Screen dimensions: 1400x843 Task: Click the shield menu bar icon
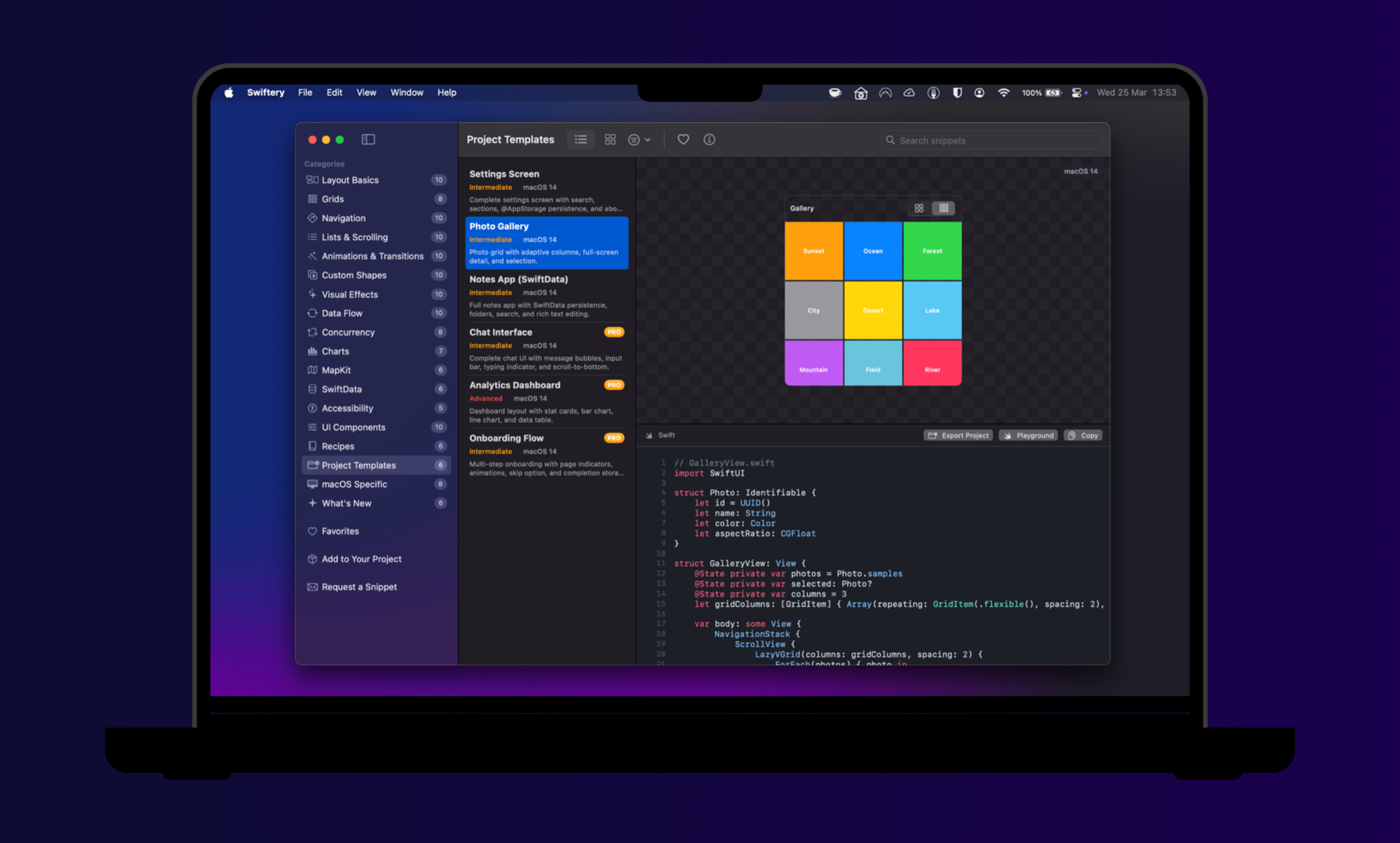957,93
